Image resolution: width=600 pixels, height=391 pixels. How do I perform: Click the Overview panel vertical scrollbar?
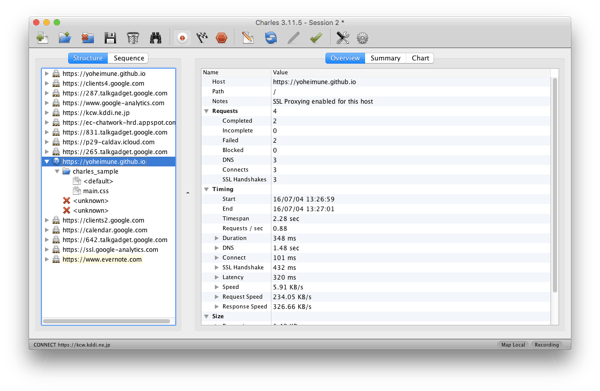554,185
